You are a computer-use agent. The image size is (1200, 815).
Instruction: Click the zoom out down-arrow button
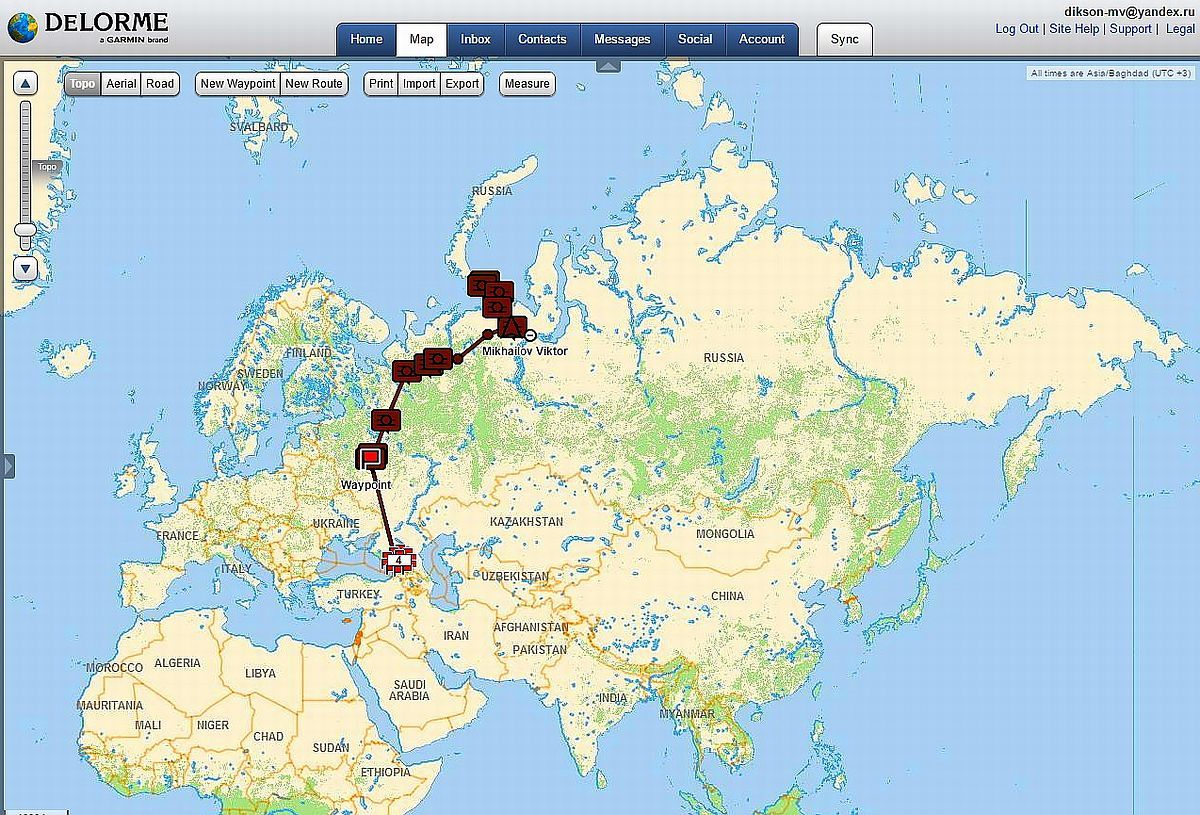(x=25, y=268)
